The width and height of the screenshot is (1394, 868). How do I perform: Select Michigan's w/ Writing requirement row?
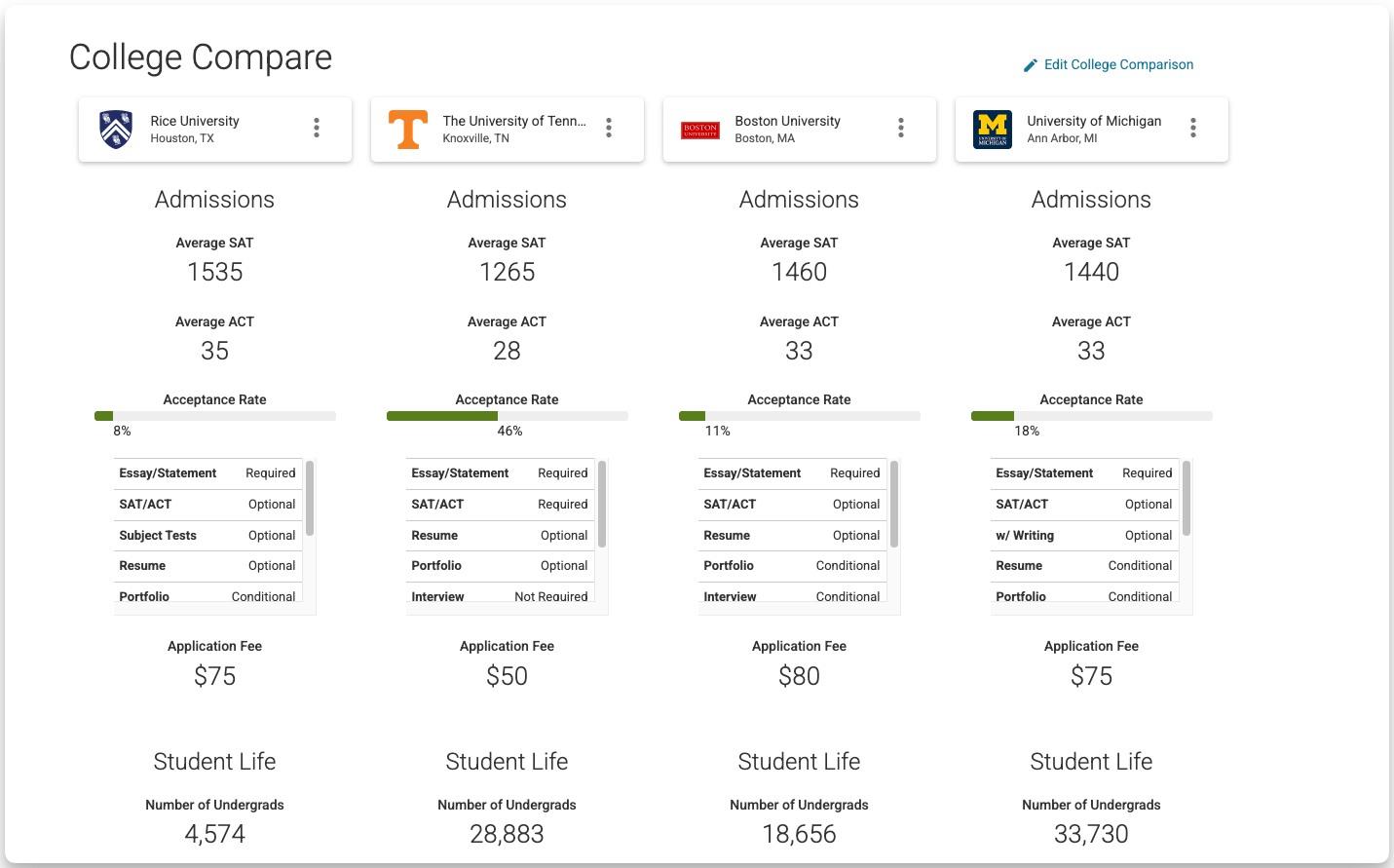(1084, 536)
